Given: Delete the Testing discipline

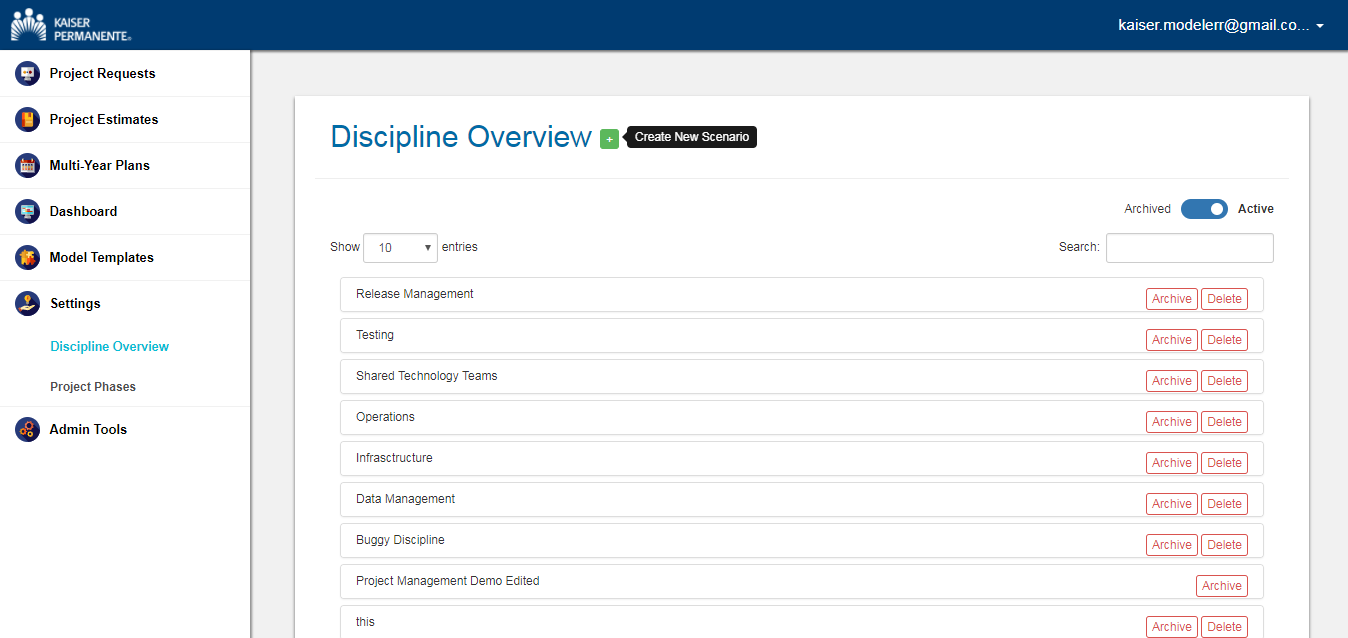Looking at the screenshot, I should [x=1224, y=340].
